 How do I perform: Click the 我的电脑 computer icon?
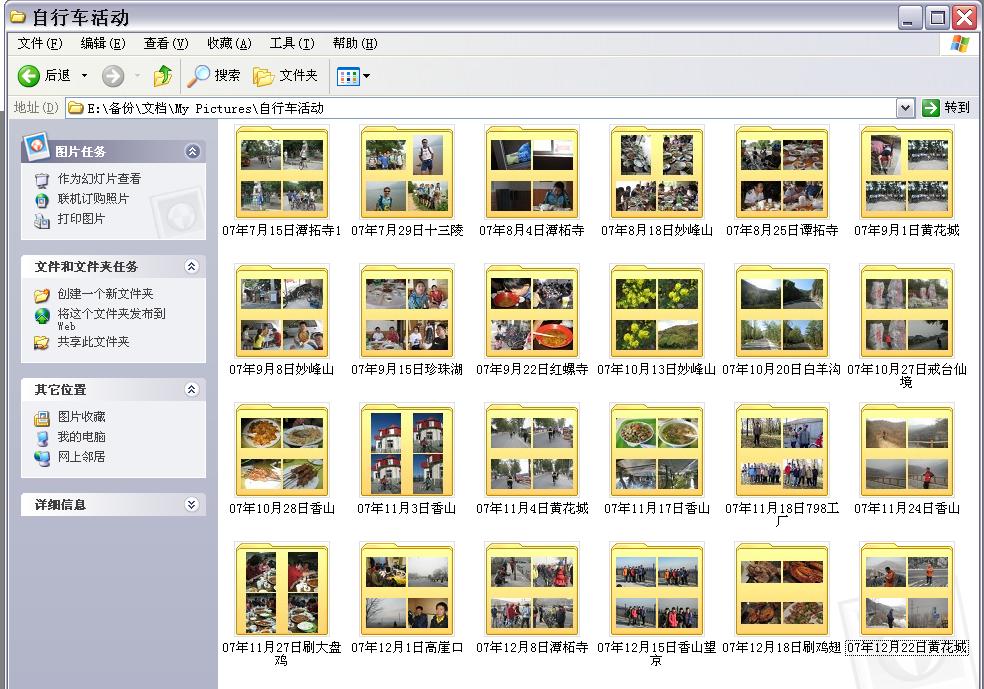(x=42, y=437)
